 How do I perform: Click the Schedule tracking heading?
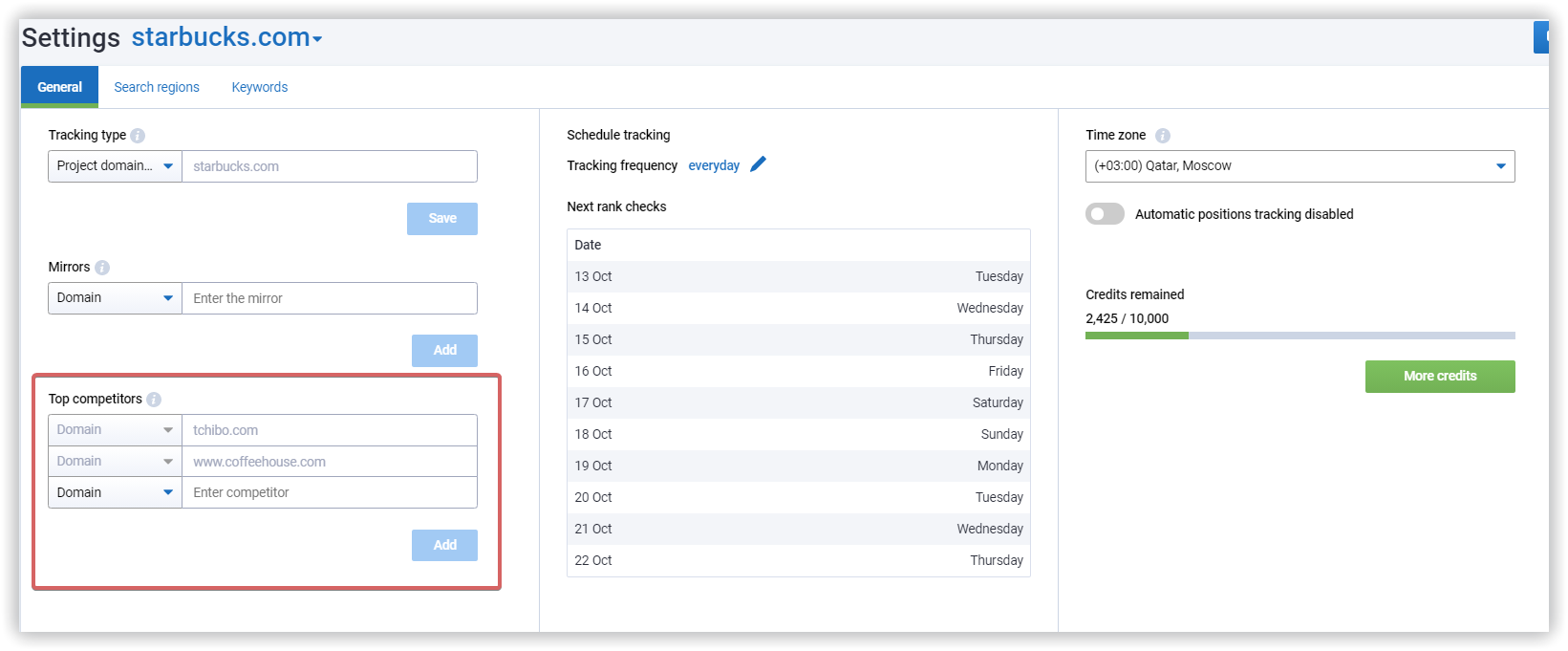click(x=618, y=136)
